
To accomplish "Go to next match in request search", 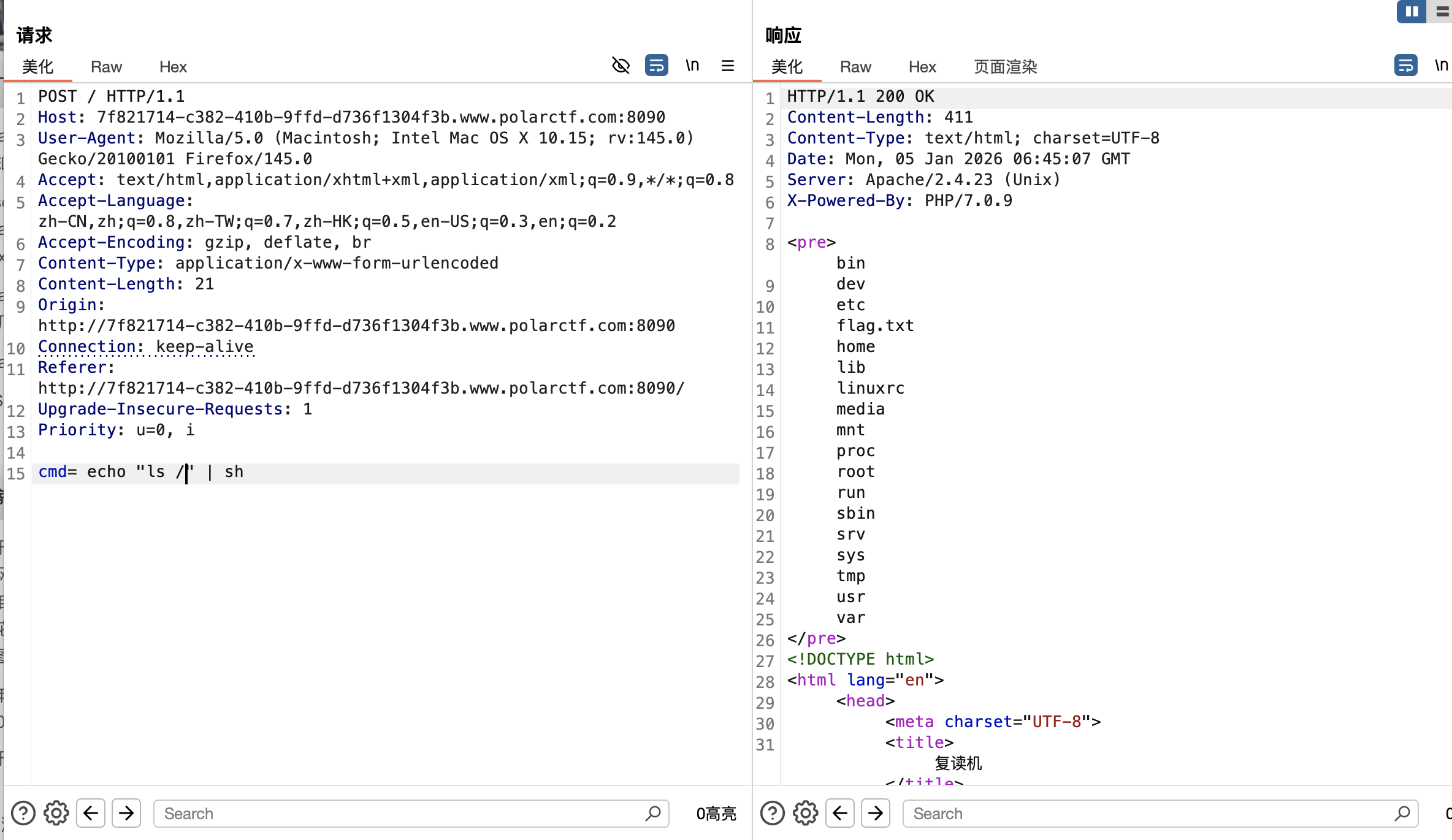I will [126, 813].
